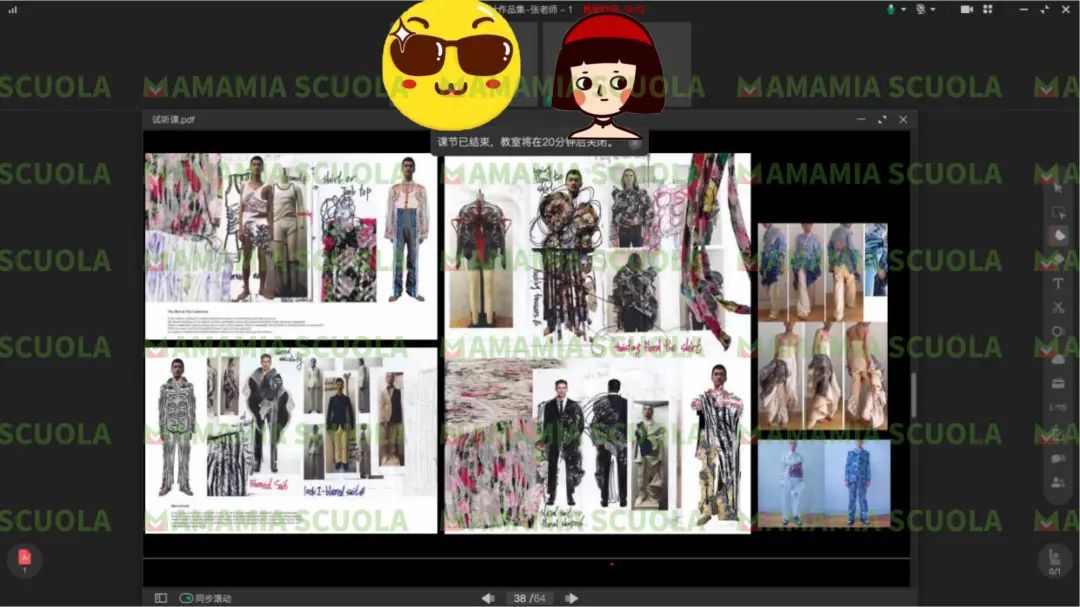The height and width of the screenshot is (607, 1080).
Task: Open the chat messages icon
Action: tap(1058, 458)
